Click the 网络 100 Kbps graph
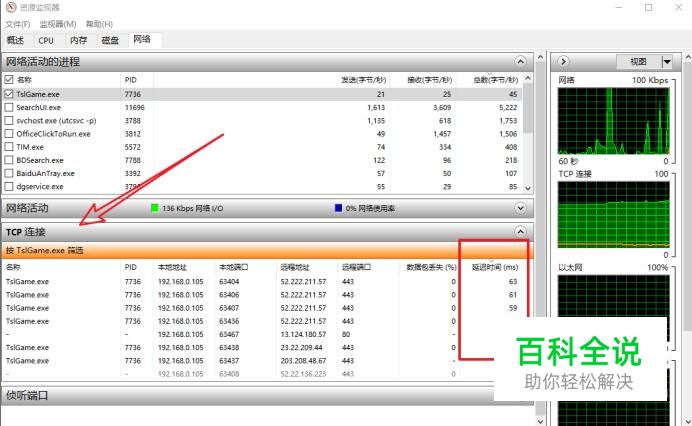 [613, 121]
